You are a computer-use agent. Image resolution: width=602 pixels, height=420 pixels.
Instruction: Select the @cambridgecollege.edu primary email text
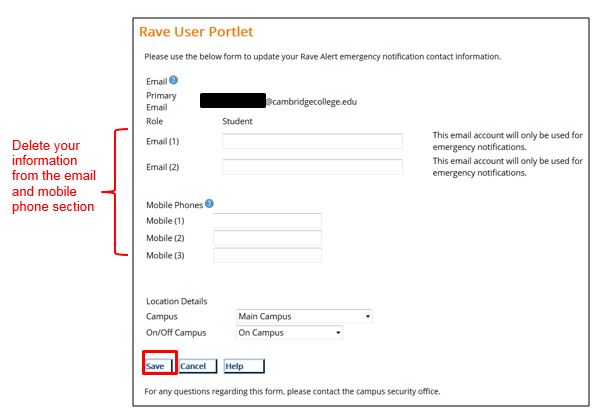[x=311, y=102]
